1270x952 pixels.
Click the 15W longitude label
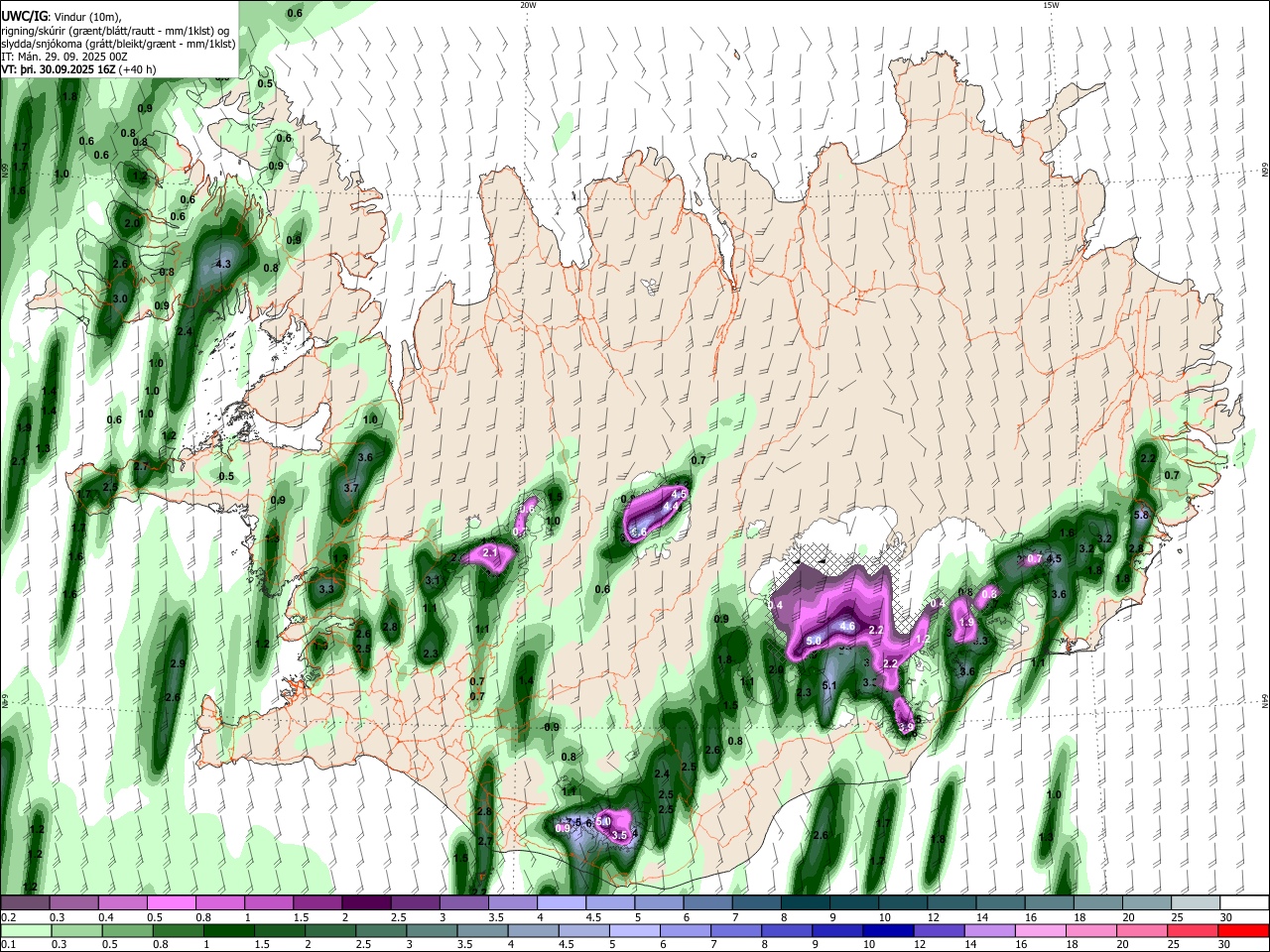[x=1051, y=5]
